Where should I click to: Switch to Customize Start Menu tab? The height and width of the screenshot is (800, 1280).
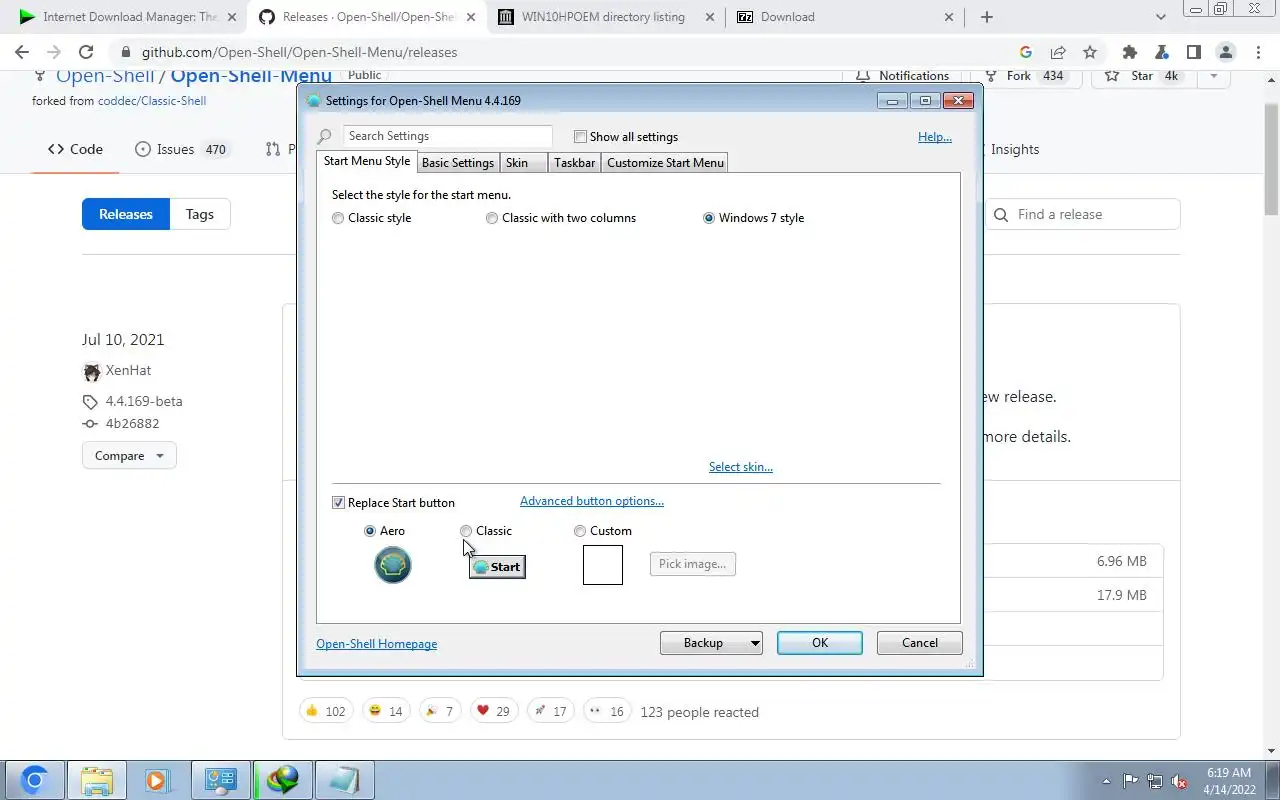pos(665,163)
